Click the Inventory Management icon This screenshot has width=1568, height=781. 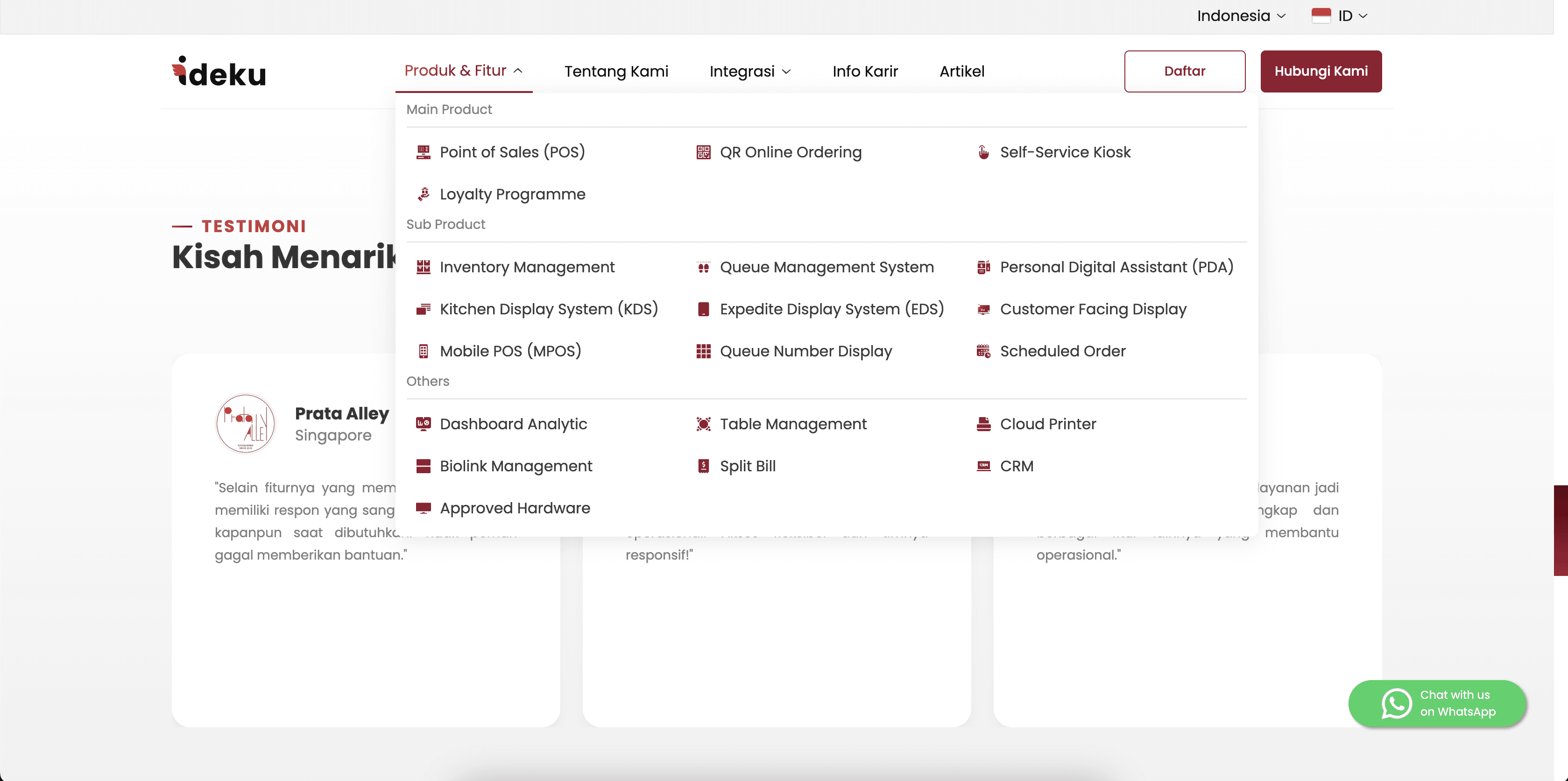point(423,267)
